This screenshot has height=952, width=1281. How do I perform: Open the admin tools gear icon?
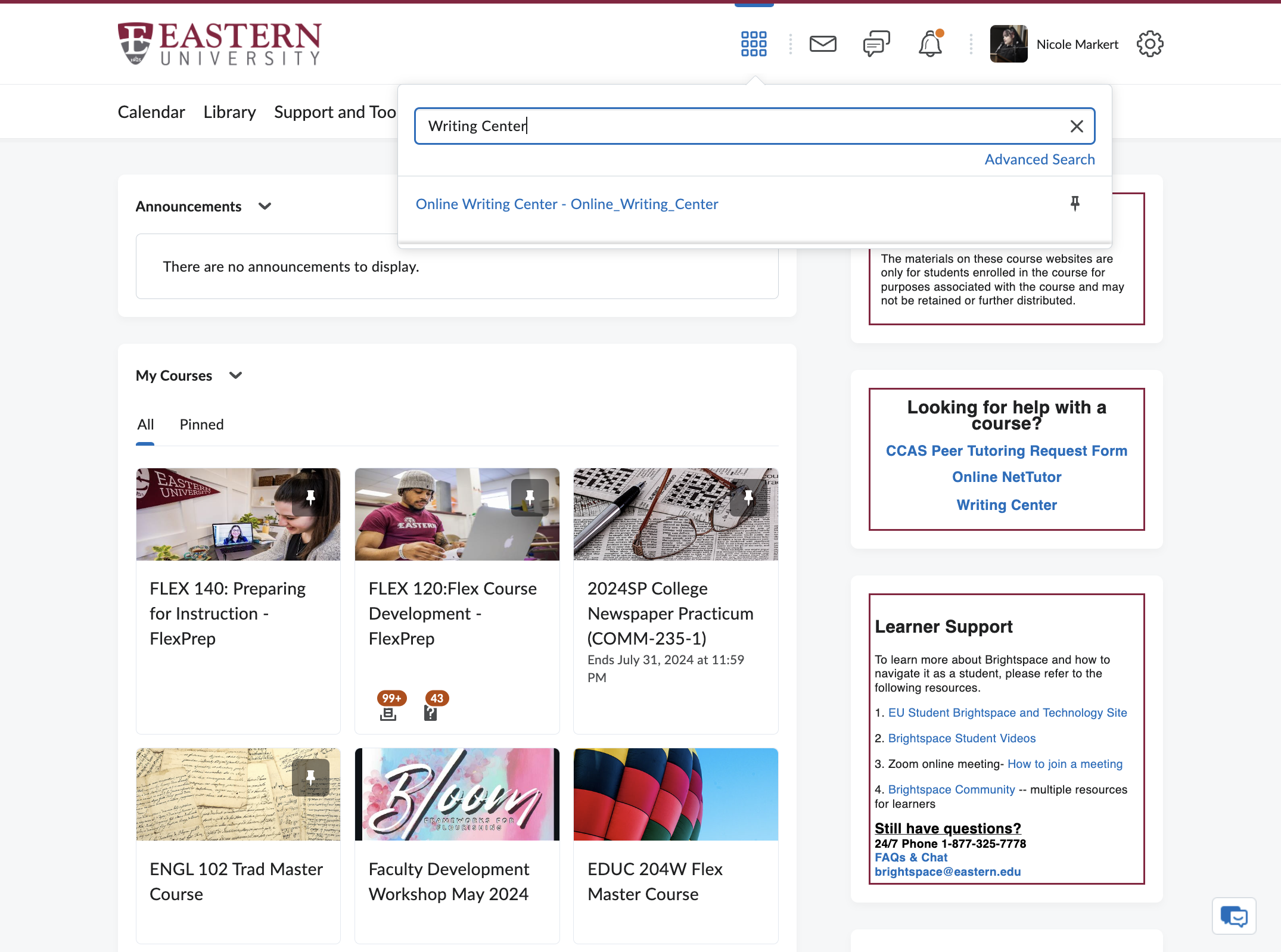pyautogui.click(x=1150, y=44)
